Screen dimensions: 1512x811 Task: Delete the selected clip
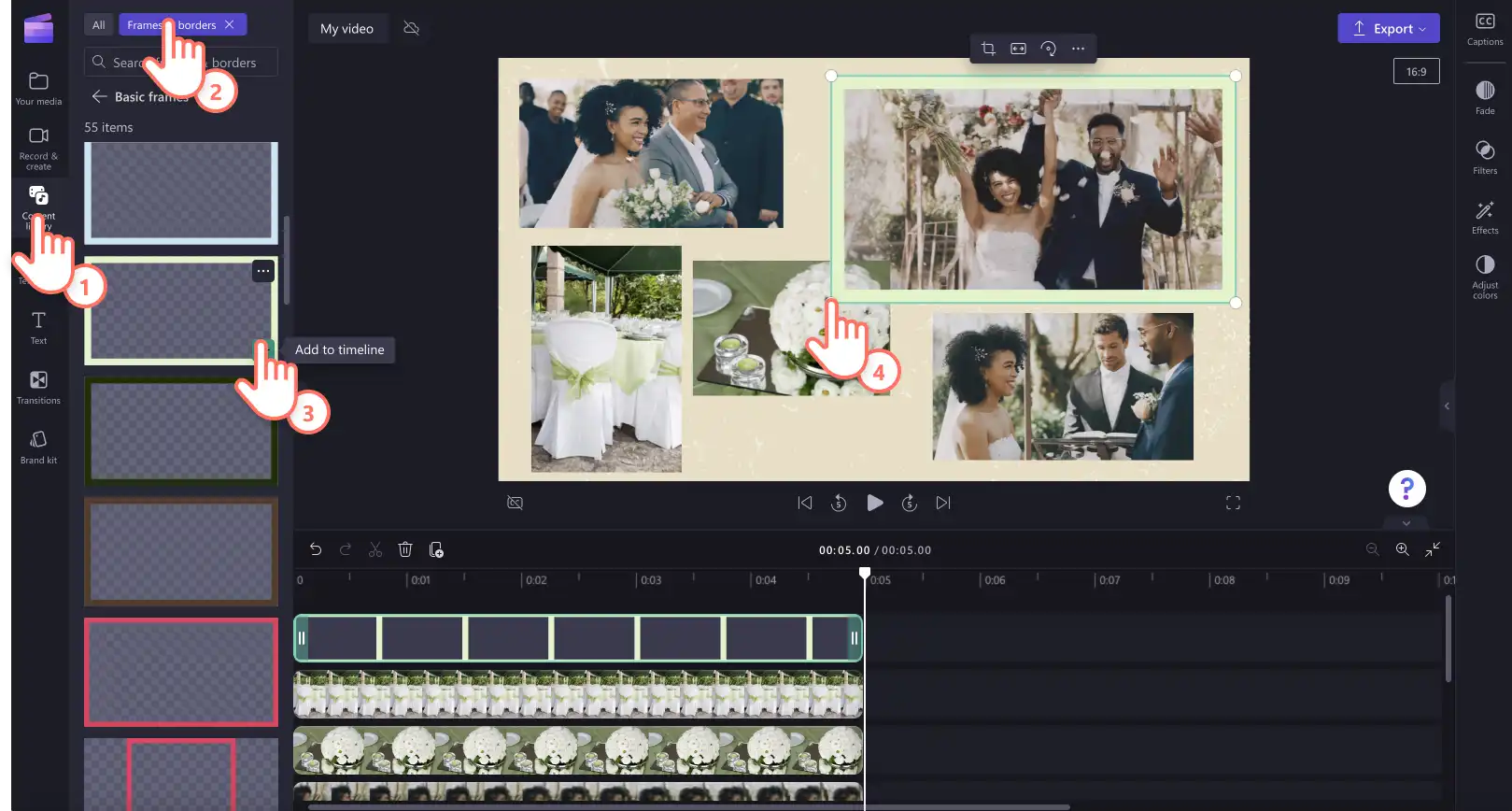click(x=405, y=549)
